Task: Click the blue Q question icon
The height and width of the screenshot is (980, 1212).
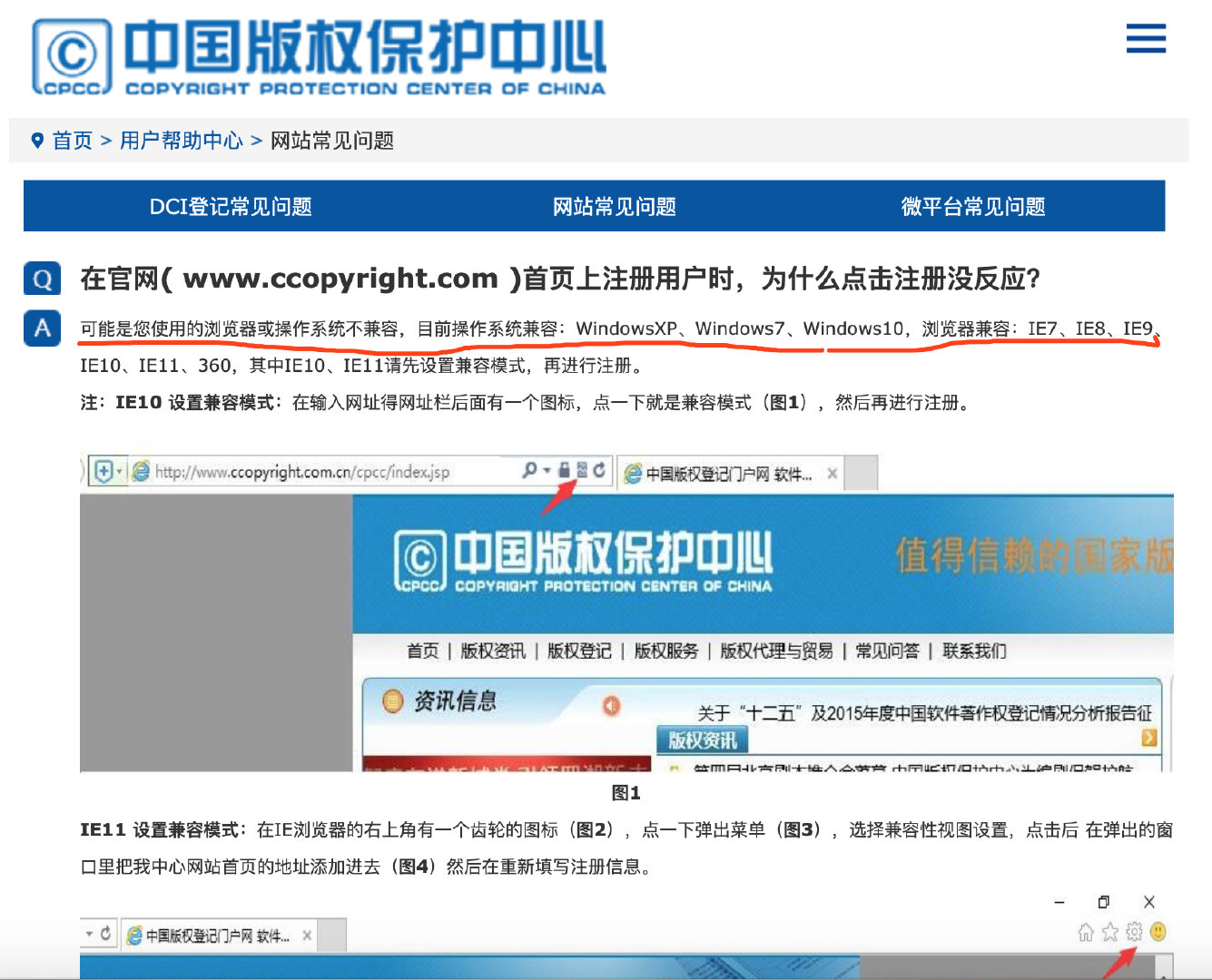Action: click(43, 279)
